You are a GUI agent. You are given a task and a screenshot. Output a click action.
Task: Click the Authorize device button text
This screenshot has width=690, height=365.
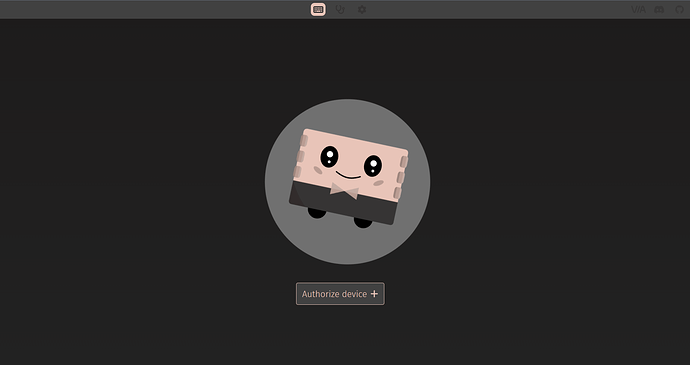click(x=334, y=294)
